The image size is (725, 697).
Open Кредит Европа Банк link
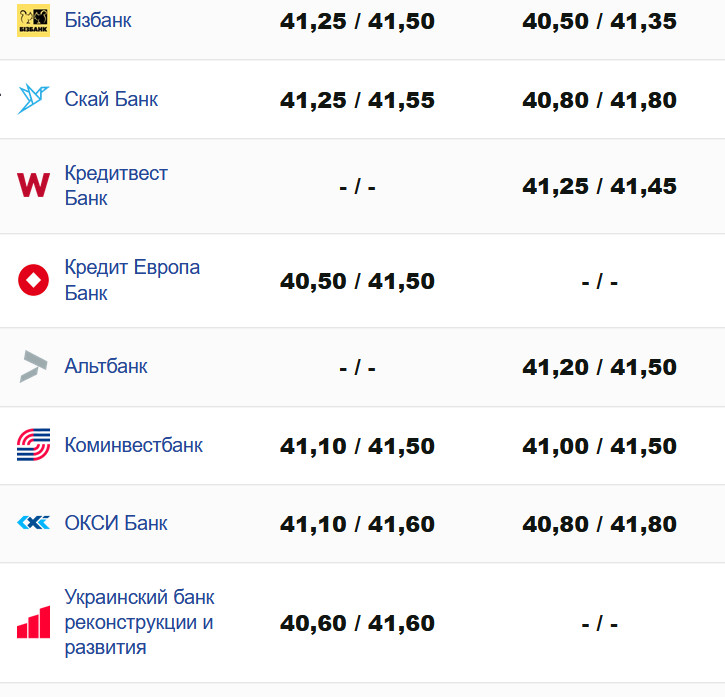pos(132,280)
